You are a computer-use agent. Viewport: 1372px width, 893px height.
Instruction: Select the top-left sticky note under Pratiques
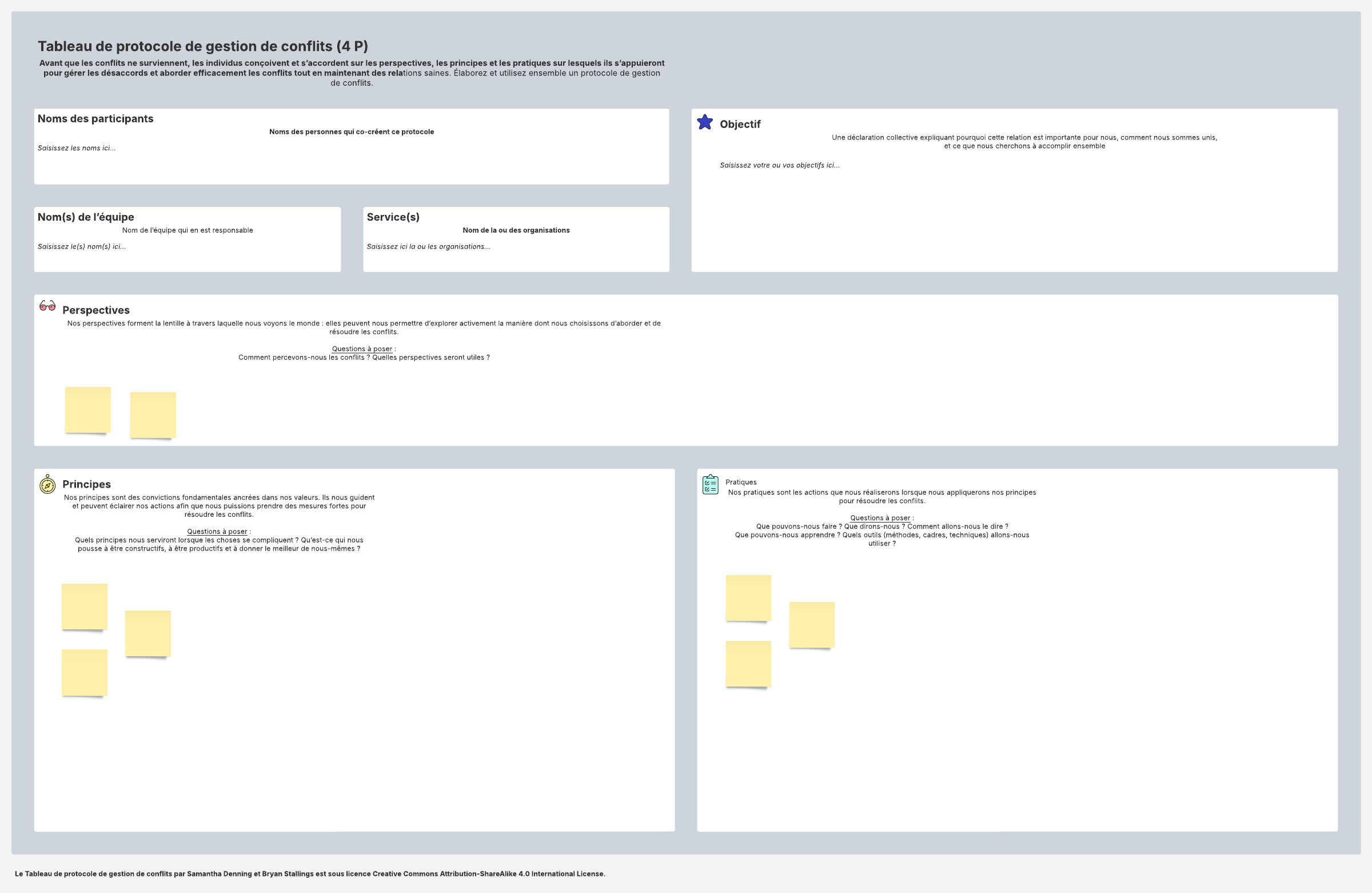tap(748, 598)
